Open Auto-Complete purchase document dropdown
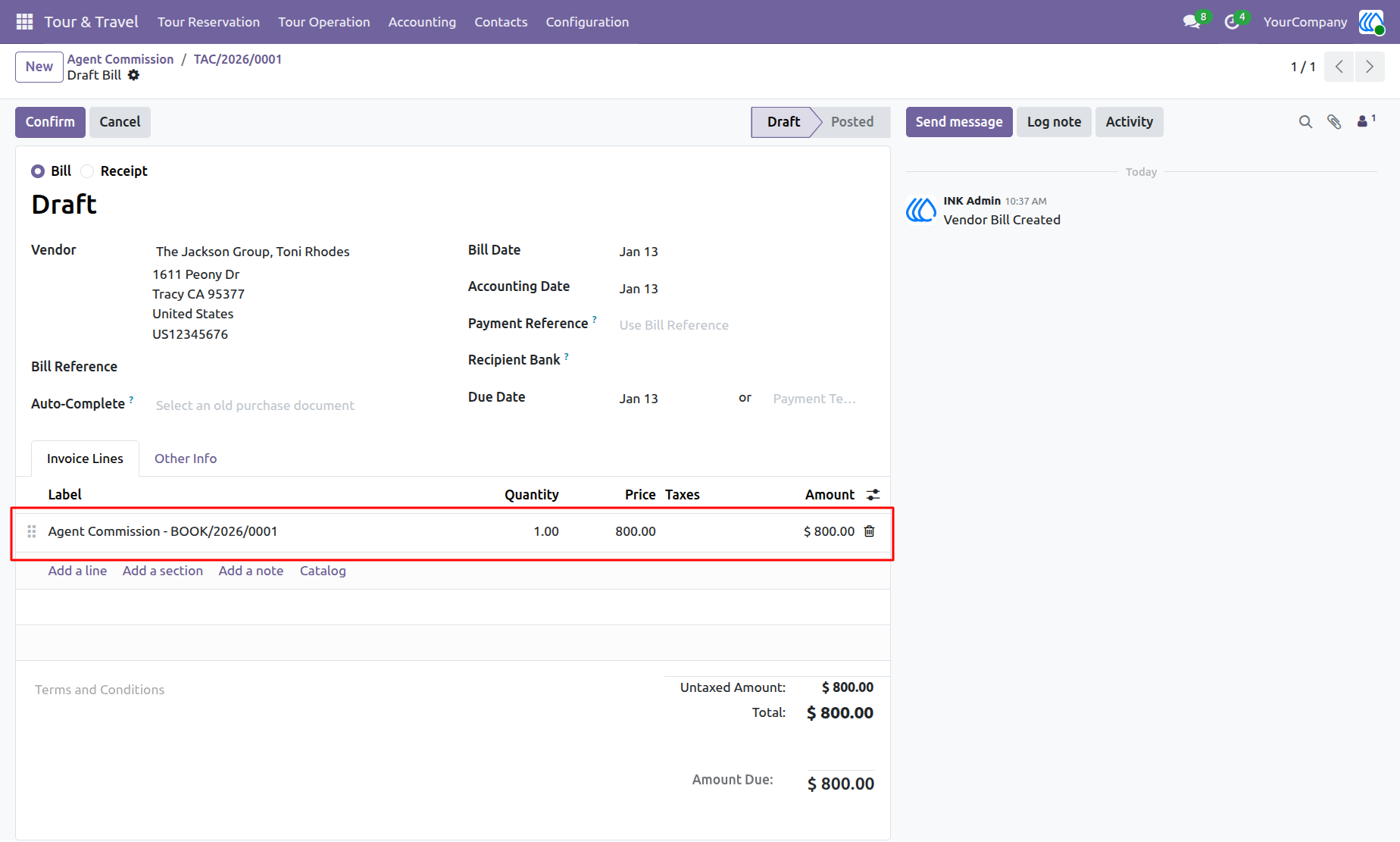 click(x=295, y=405)
